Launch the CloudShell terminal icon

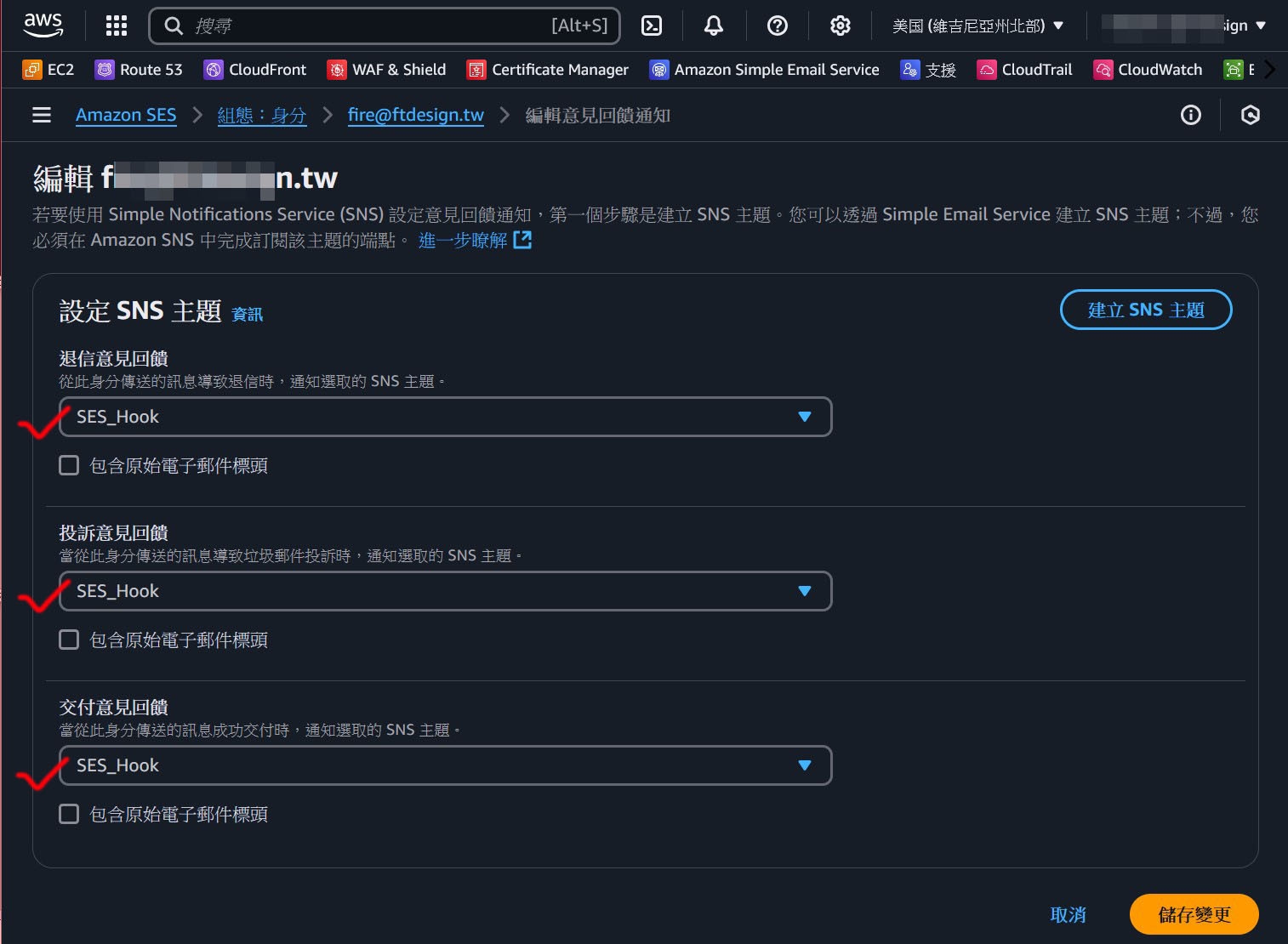tap(652, 26)
